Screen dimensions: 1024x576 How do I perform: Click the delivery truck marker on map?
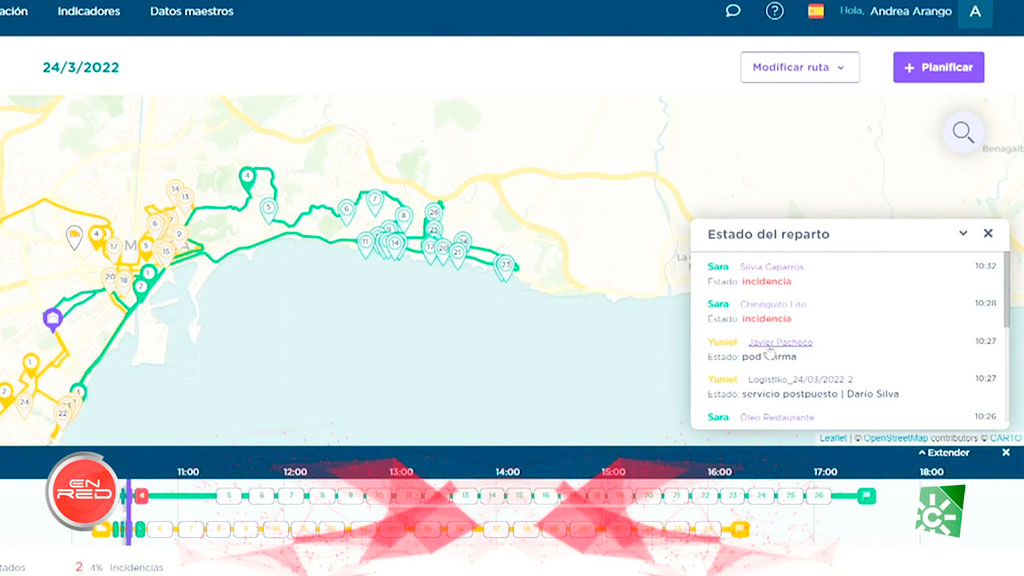74,236
